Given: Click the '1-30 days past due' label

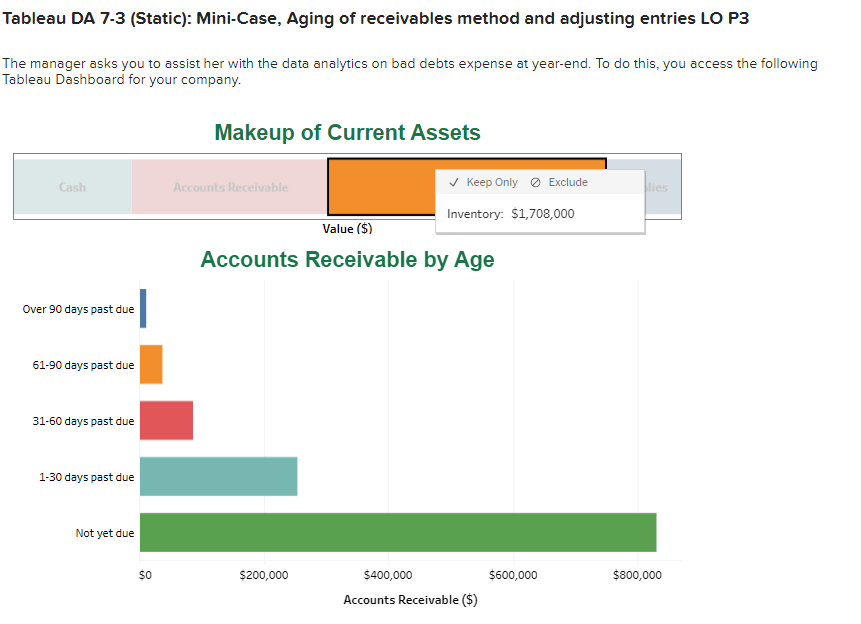Looking at the screenshot, I should [x=87, y=477].
